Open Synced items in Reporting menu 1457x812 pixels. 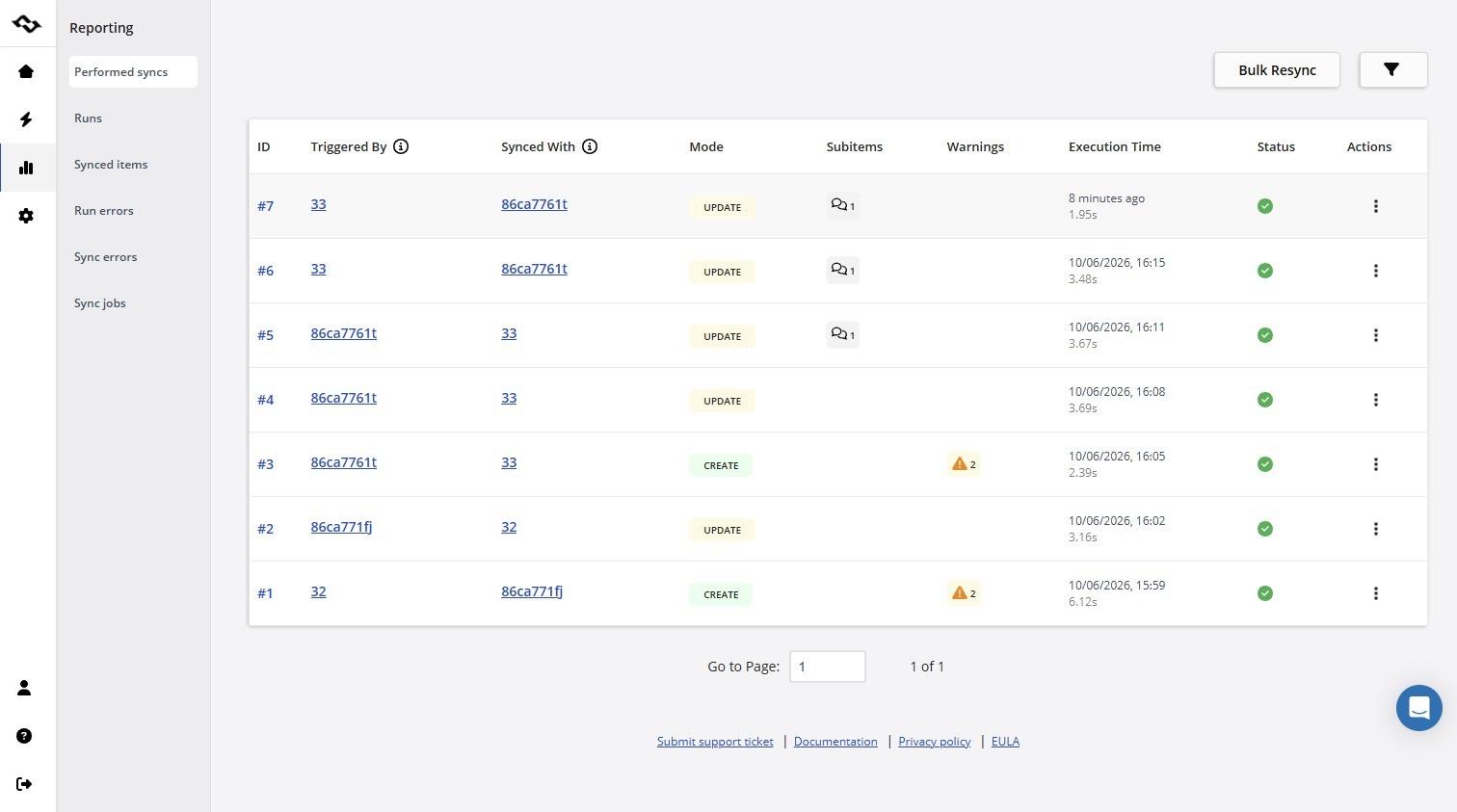(x=111, y=165)
